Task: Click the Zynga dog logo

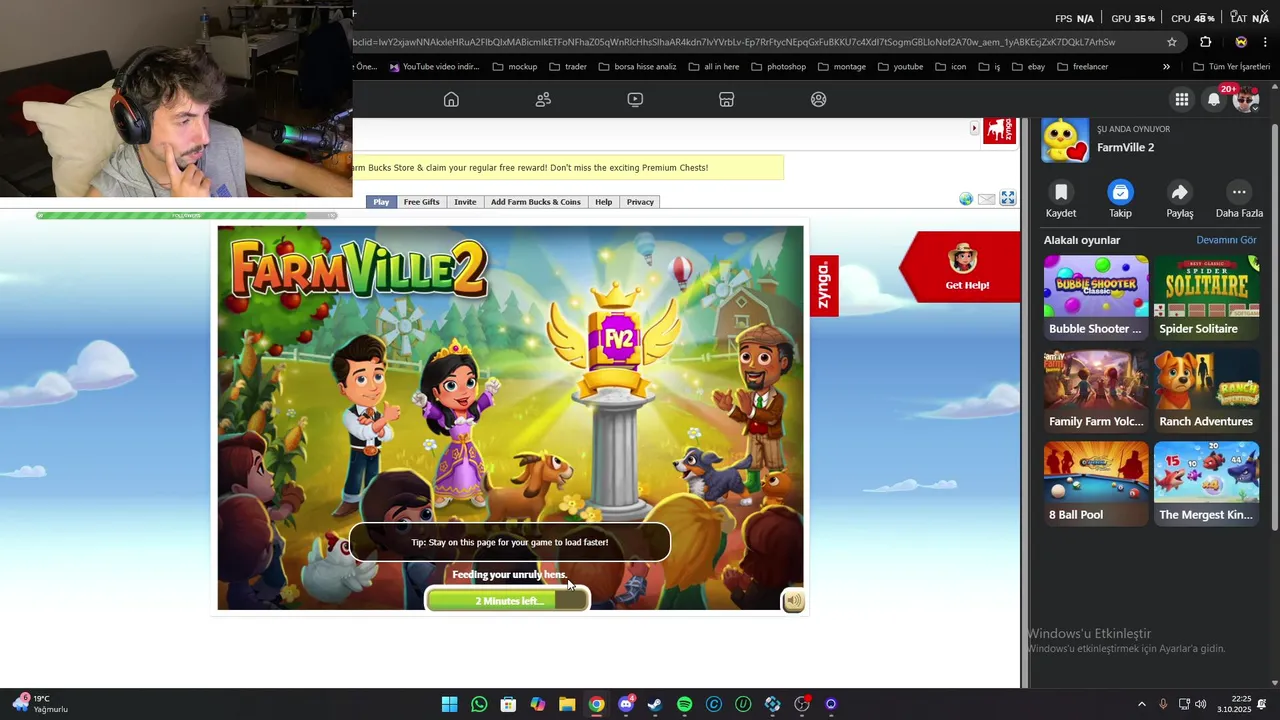Action: 999,130
